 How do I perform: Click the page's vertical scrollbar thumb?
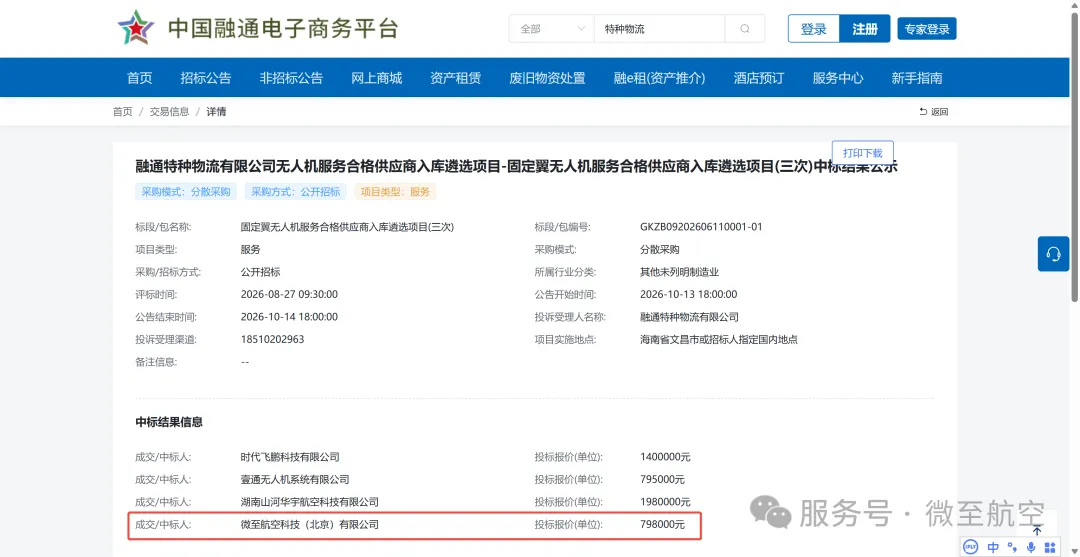coord(1074,155)
